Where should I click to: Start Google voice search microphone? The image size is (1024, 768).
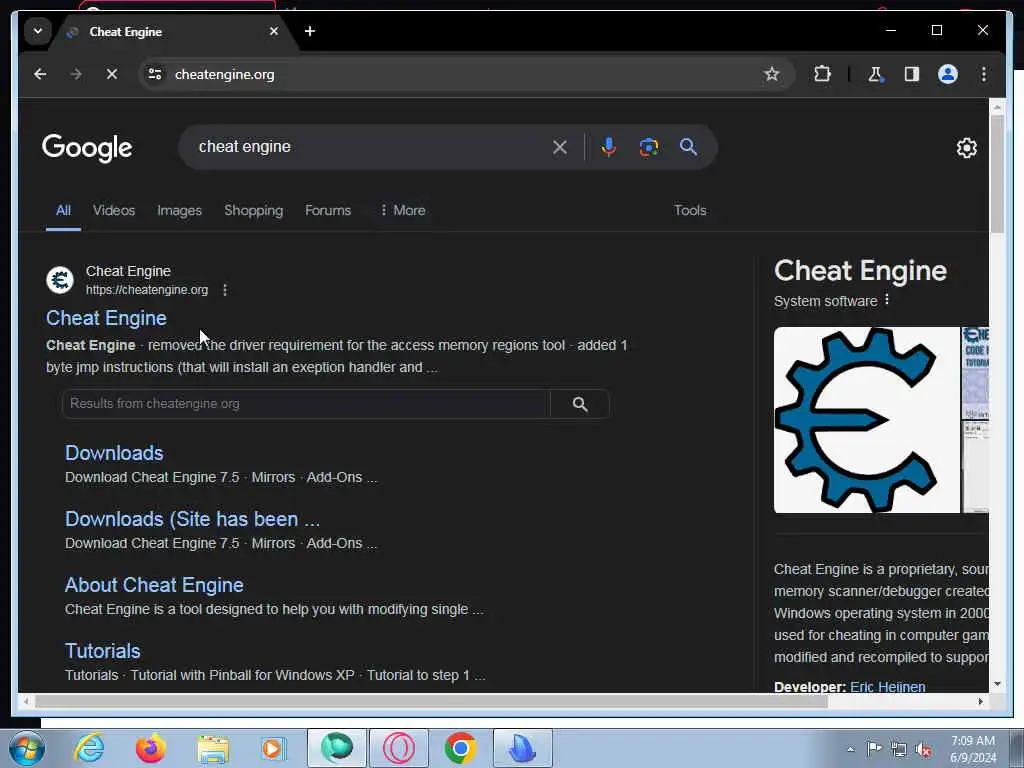tap(609, 147)
